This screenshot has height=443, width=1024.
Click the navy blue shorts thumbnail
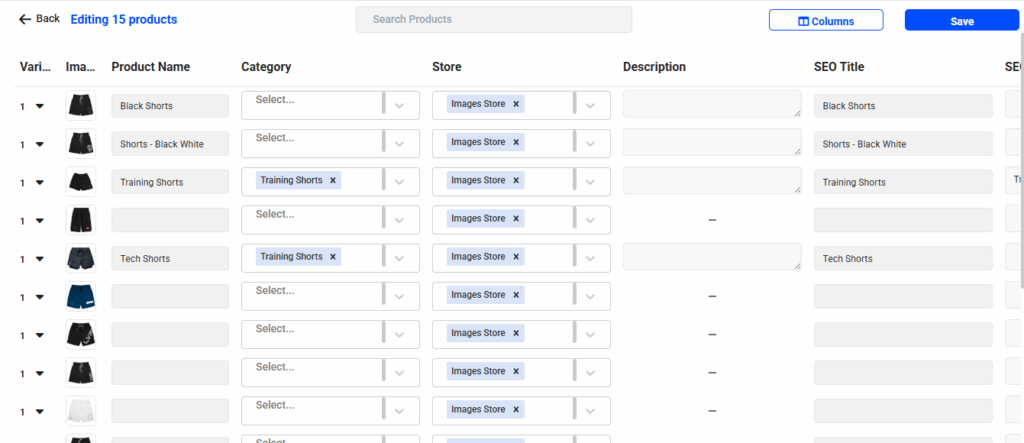(x=80, y=296)
